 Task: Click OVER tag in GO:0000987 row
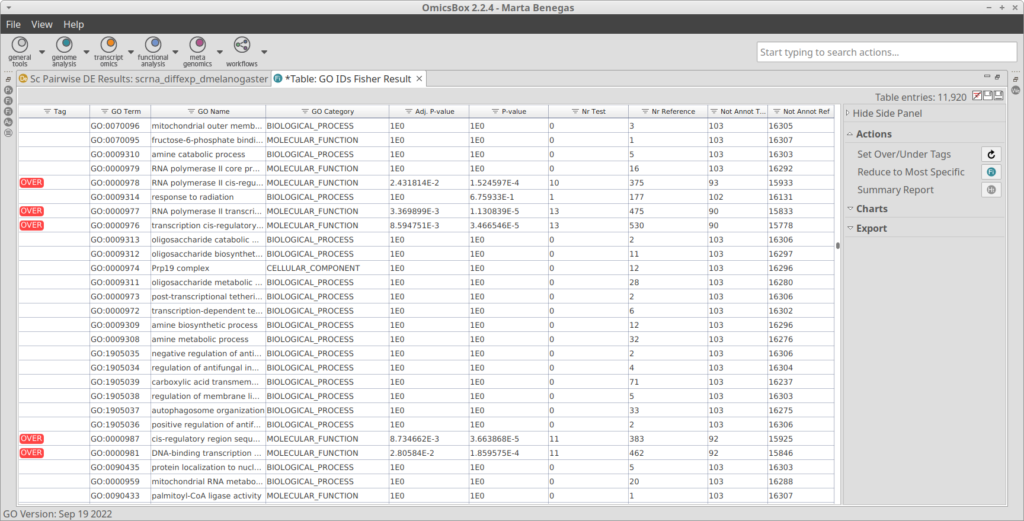pos(31,439)
